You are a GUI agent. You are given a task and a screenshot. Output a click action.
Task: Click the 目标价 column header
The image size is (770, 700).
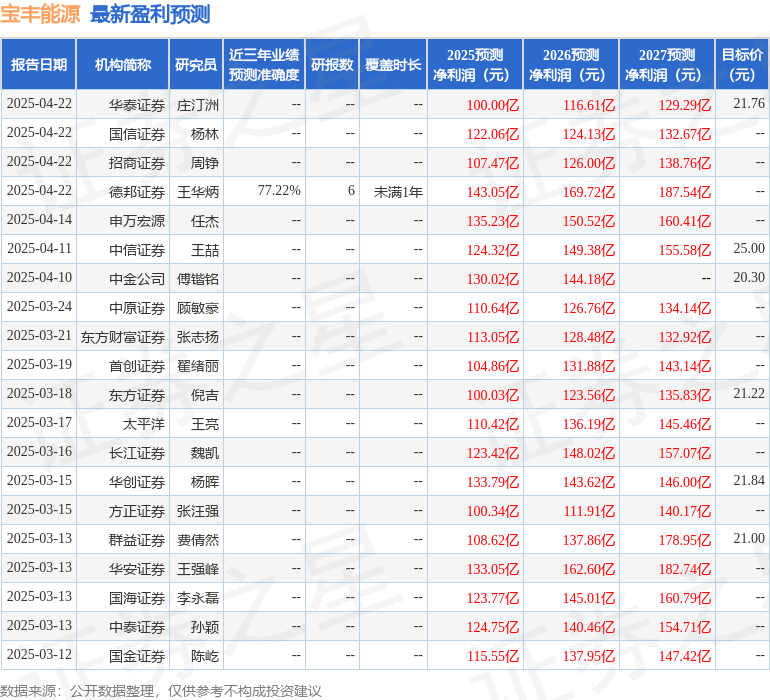coord(742,65)
